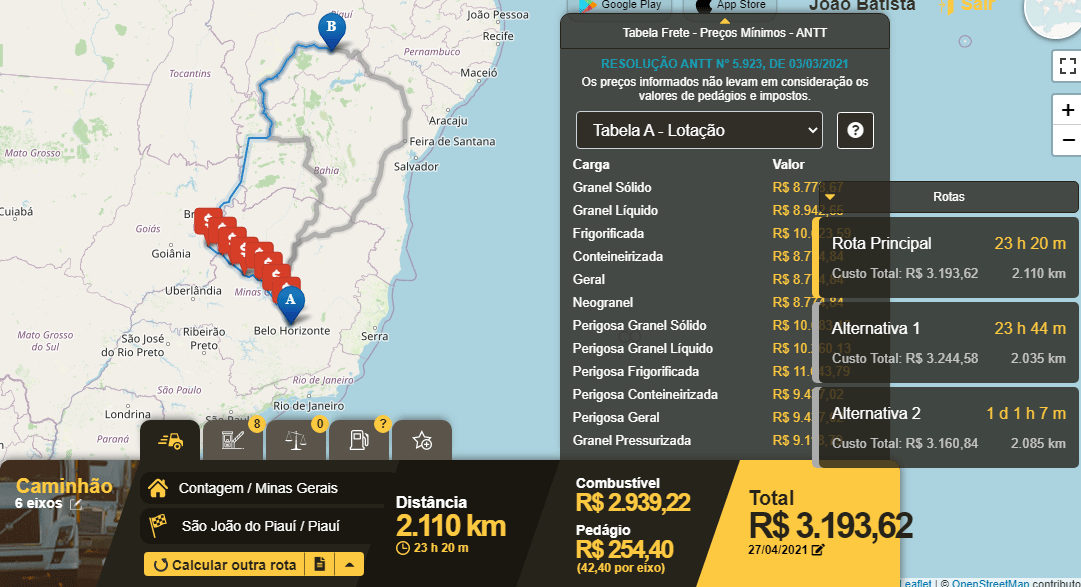Open the route document report button
The image size is (1081, 587).
coord(319,564)
